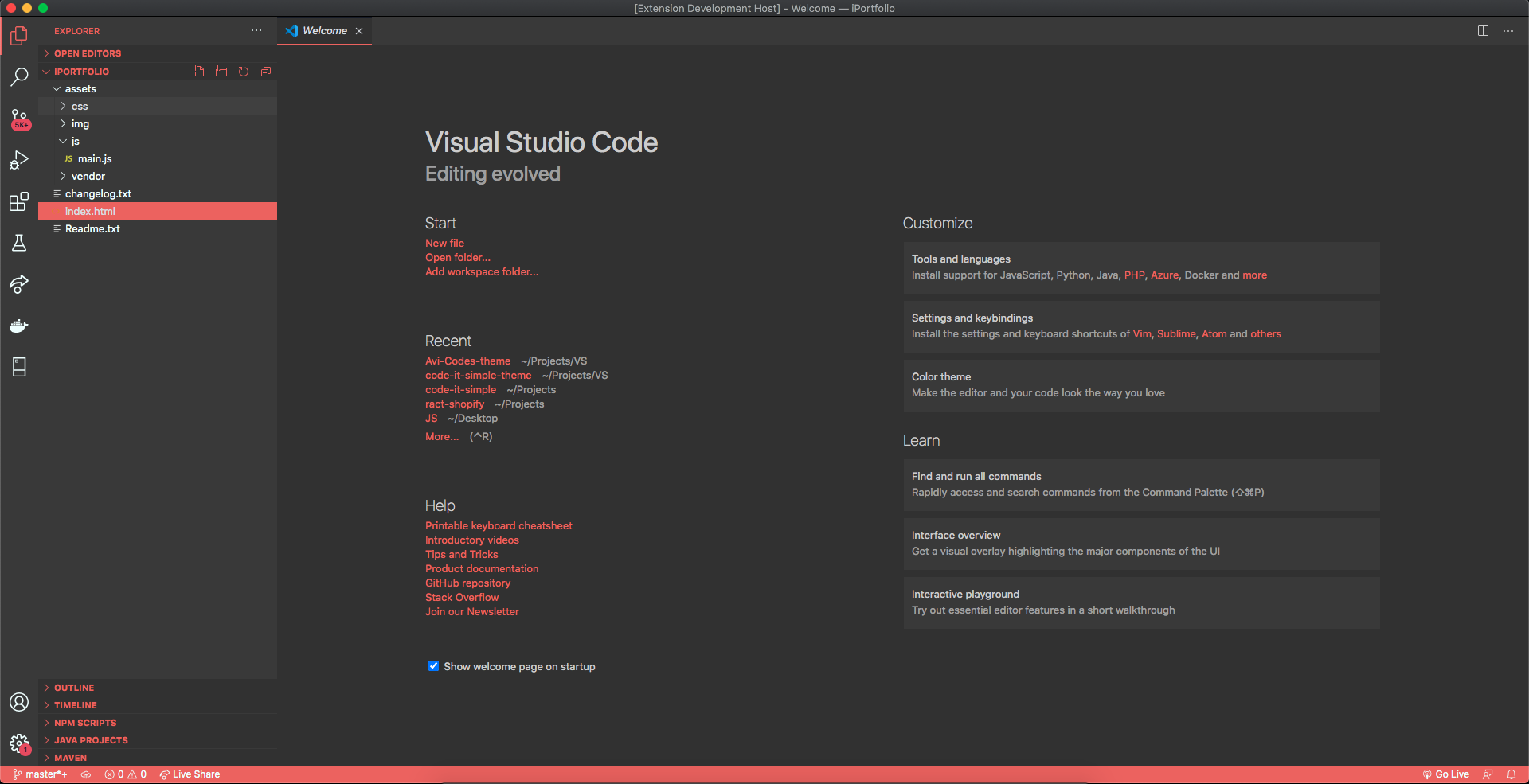Open notifications bell in status bar
Screen dimensions: 1529x784
[1511, 774]
